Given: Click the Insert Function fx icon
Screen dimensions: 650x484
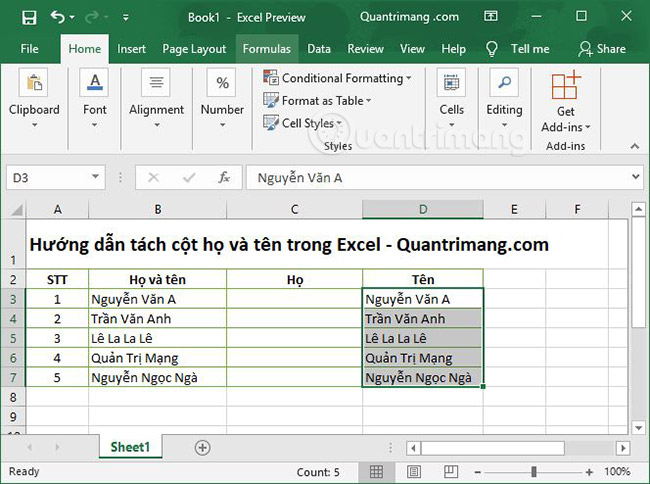Looking at the screenshot, I should 224,178.
